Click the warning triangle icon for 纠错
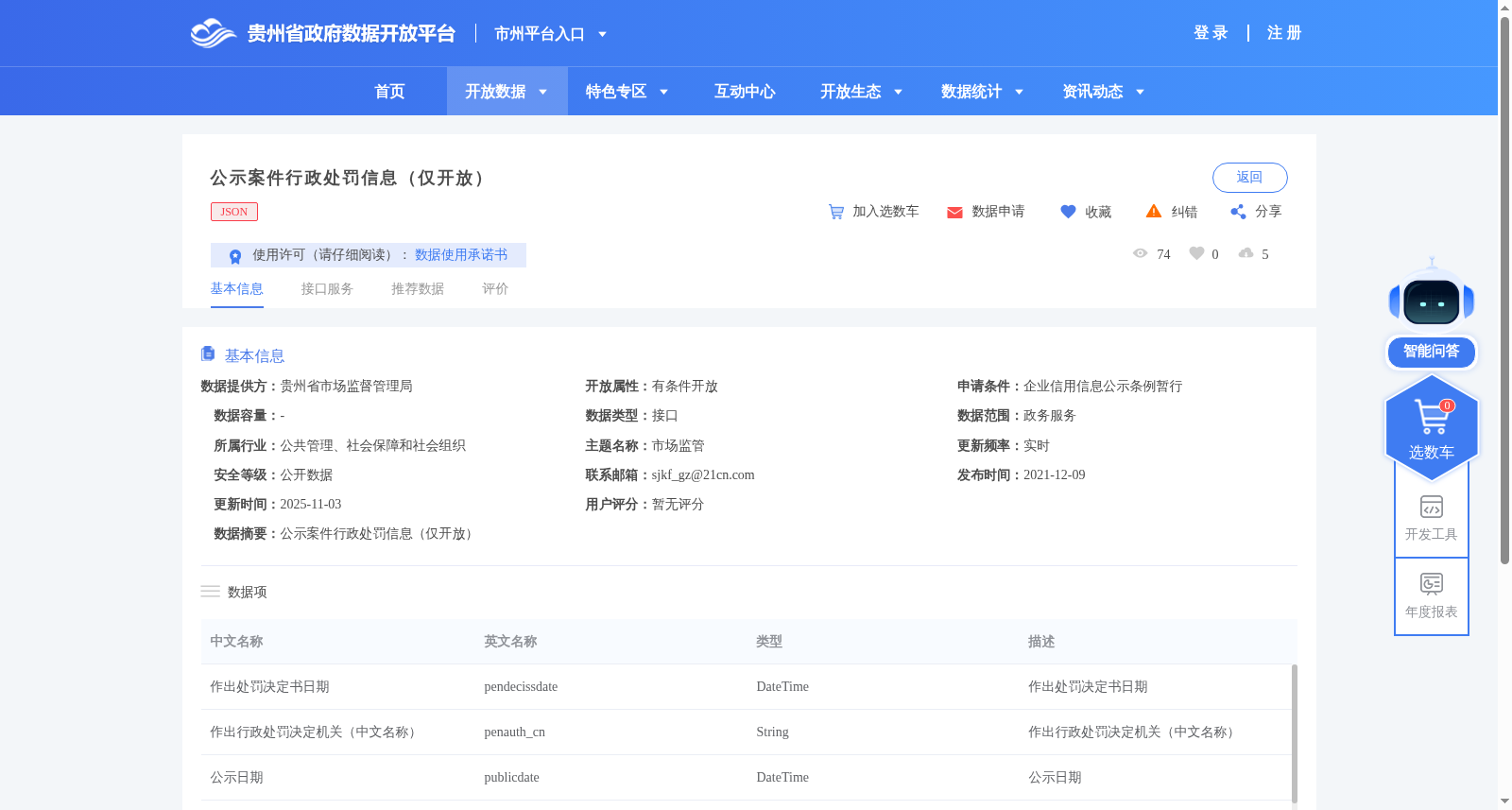 [1154, 211]
